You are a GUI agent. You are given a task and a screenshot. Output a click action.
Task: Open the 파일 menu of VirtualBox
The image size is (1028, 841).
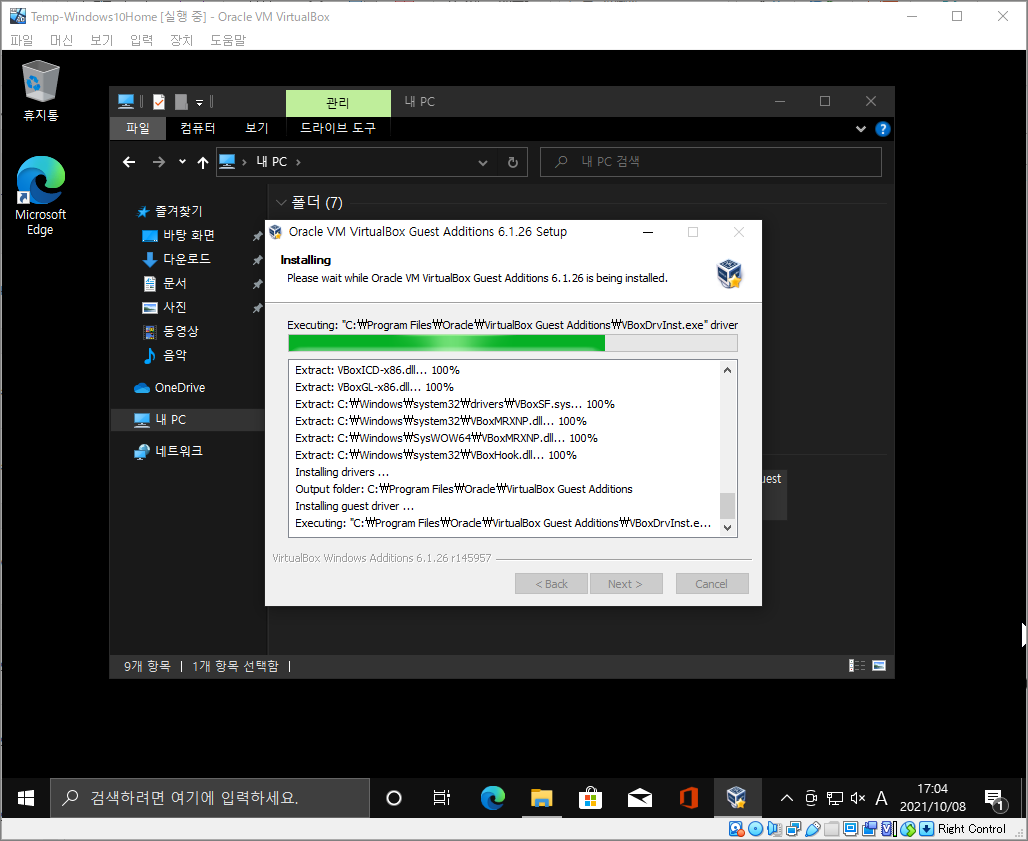click(x=22, y=40)
